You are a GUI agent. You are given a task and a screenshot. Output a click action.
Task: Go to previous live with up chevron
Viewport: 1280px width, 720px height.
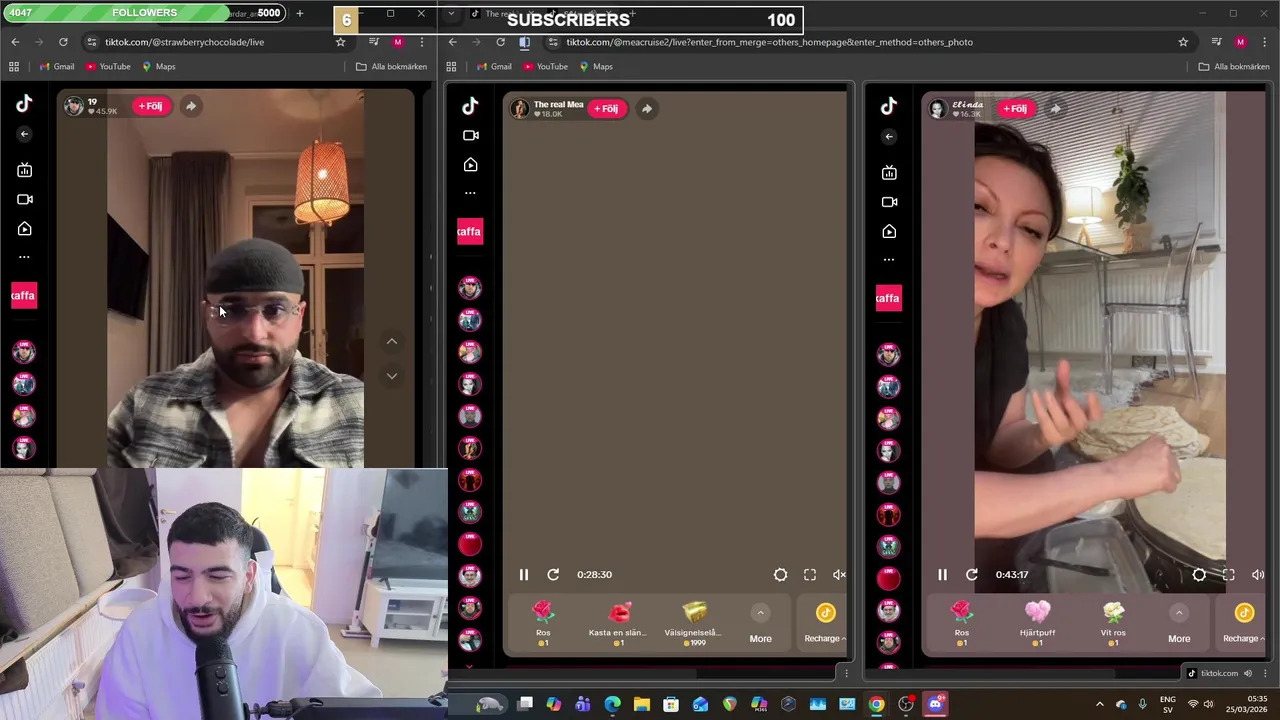[392, 342]
